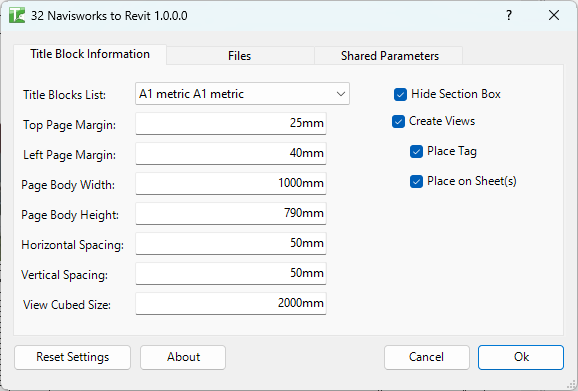Close the Navisworks to Revit dialog
Screen dimensions: 578x391
click(x=554, y=15)
